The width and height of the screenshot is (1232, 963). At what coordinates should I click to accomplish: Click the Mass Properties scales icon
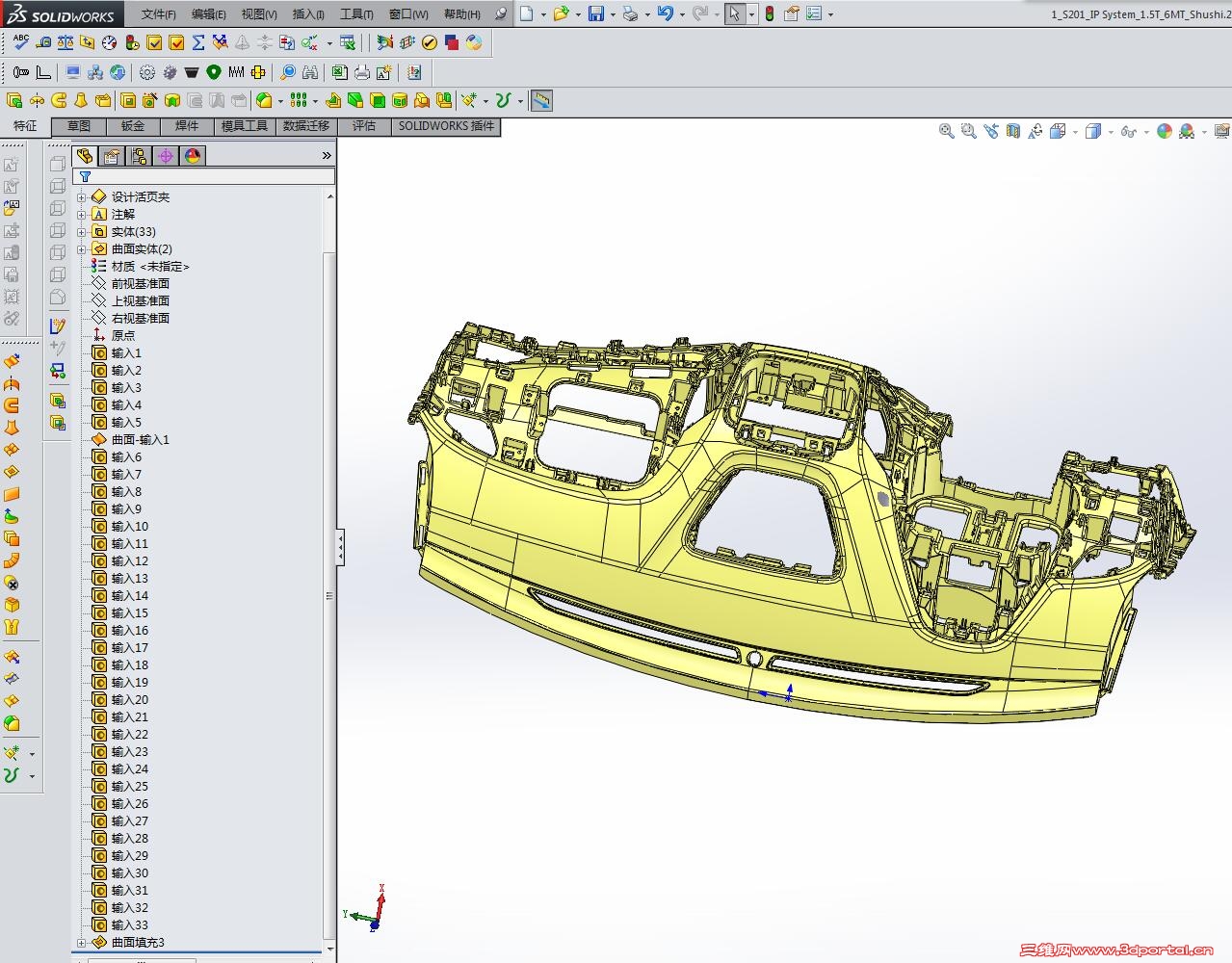tap(65, 42)
